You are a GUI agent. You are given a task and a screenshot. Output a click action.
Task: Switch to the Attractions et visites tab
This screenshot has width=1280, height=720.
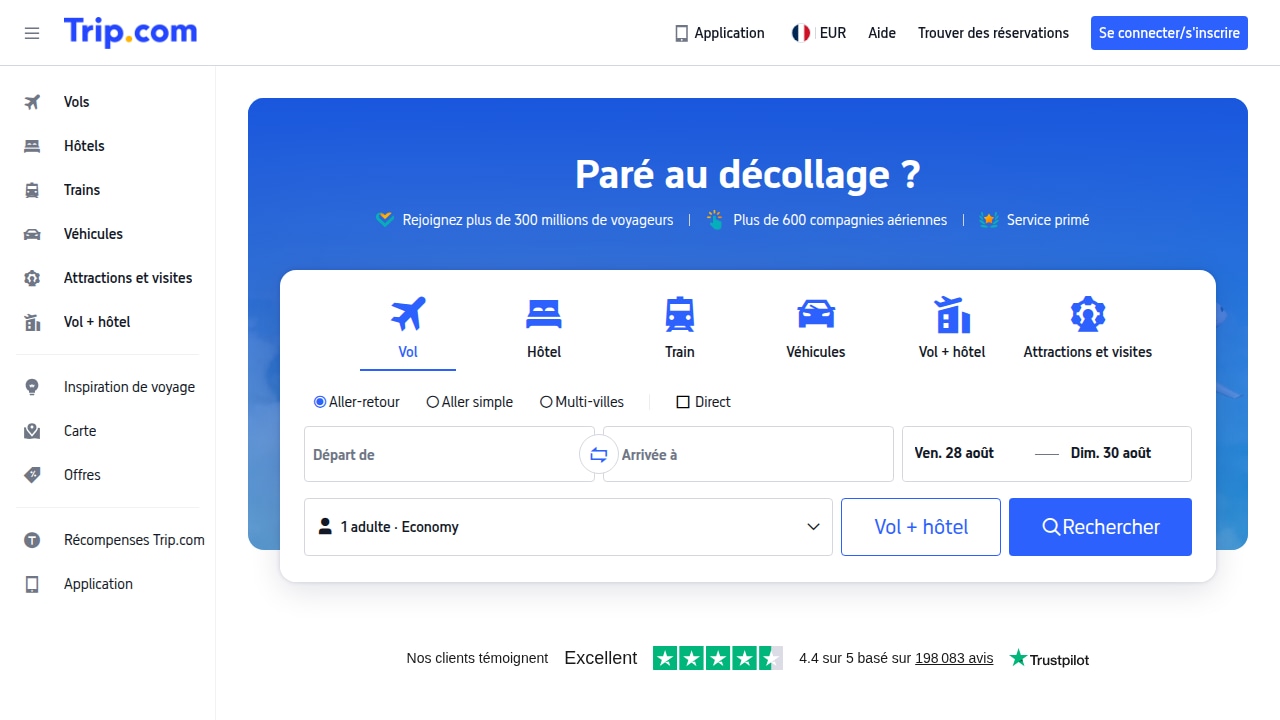(1088, 330)
